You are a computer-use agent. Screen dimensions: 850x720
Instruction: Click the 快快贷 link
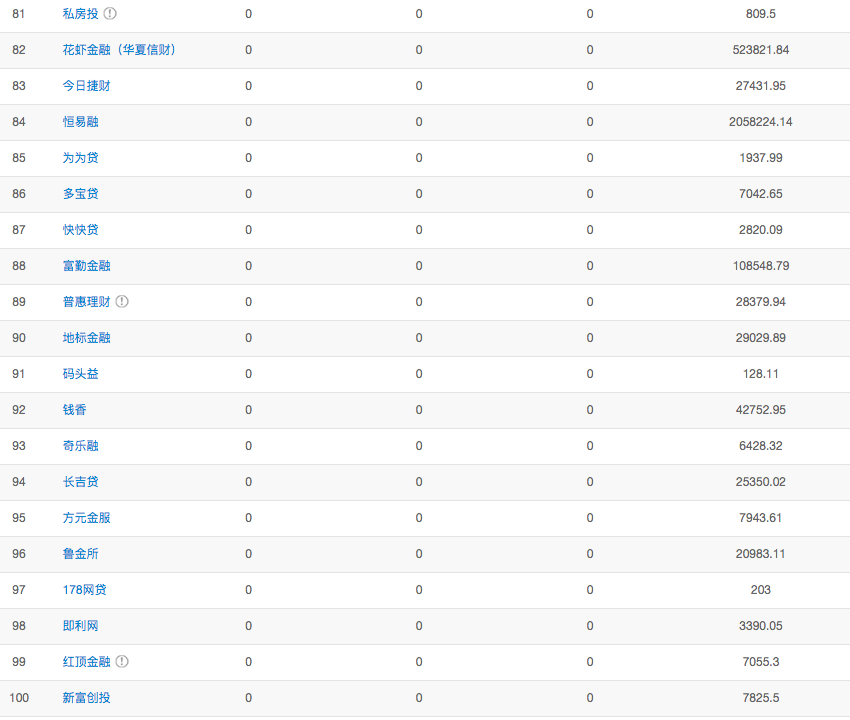click(x=80, y=230)
